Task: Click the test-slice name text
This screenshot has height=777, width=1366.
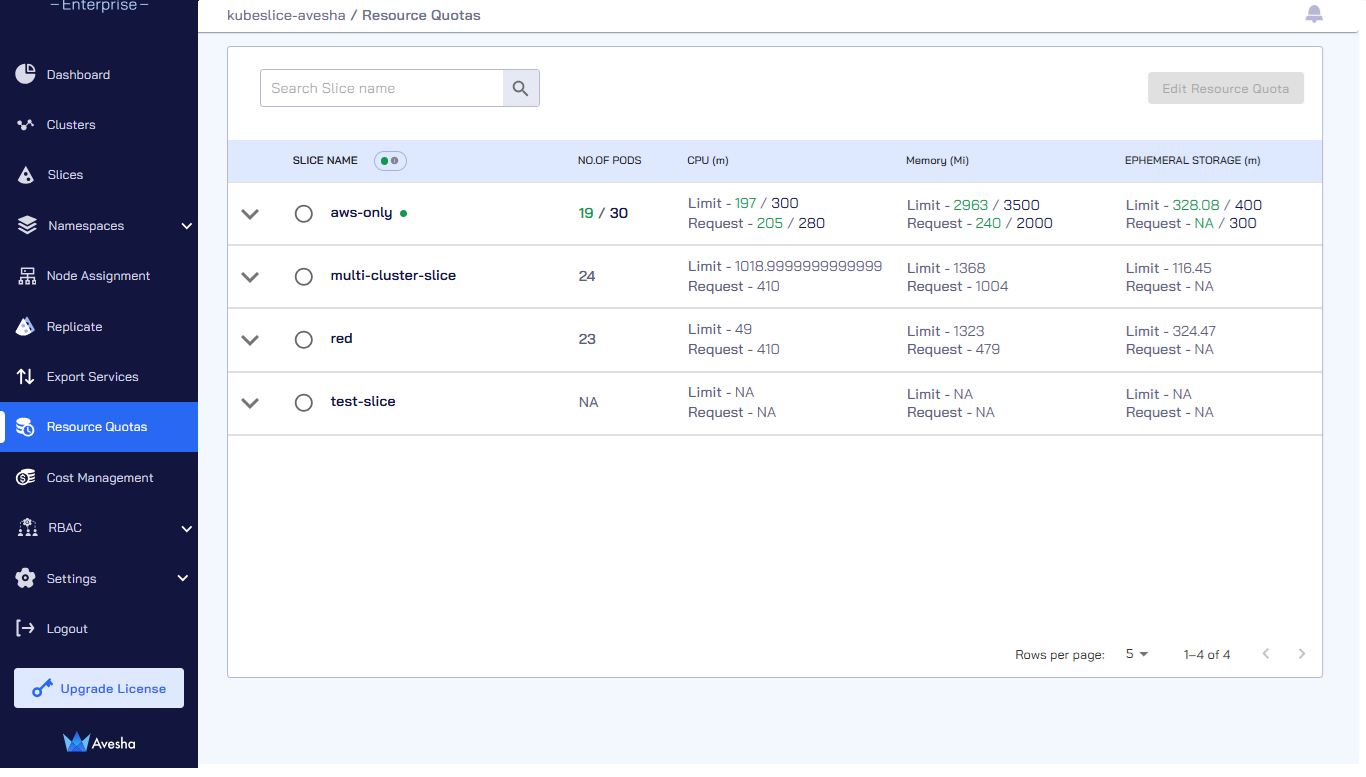Action: pos(363,401)
